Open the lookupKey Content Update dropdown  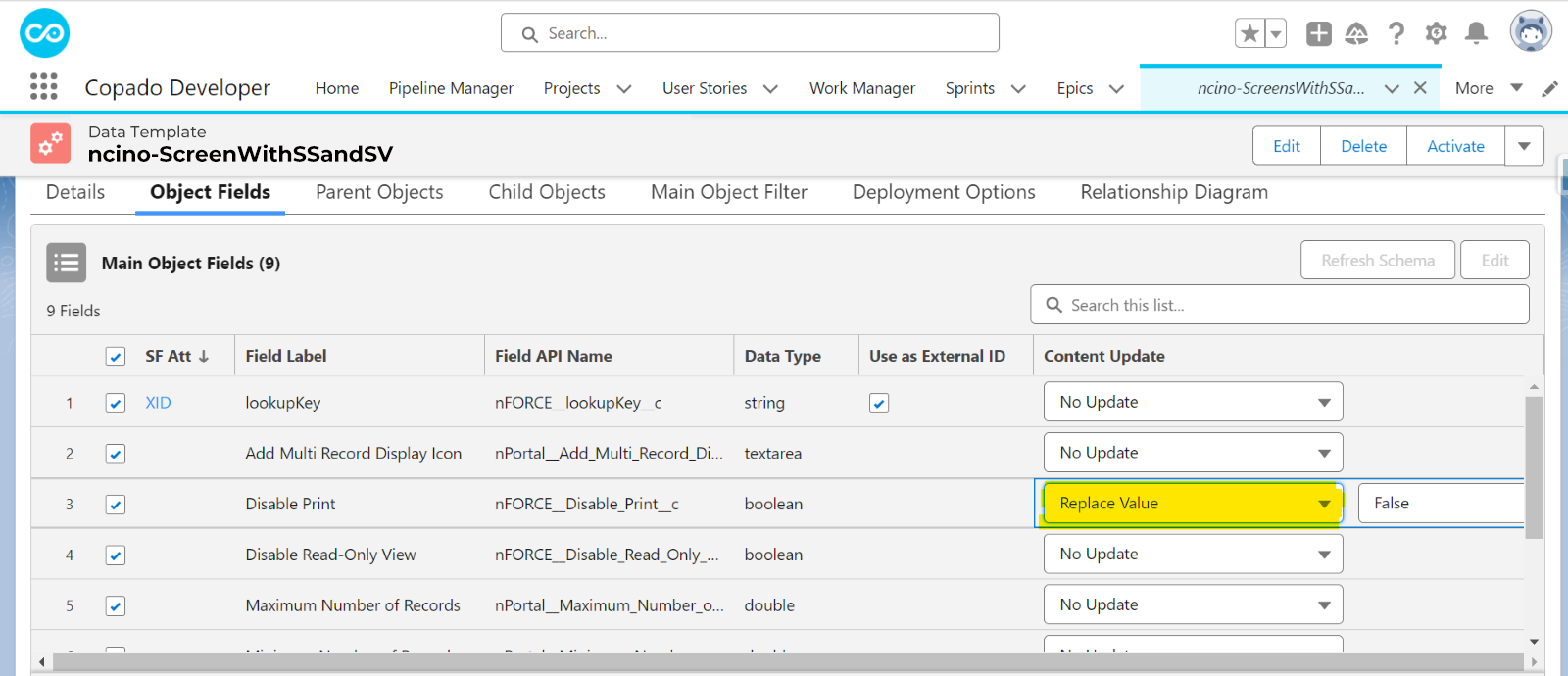(x=1193, y=402)
